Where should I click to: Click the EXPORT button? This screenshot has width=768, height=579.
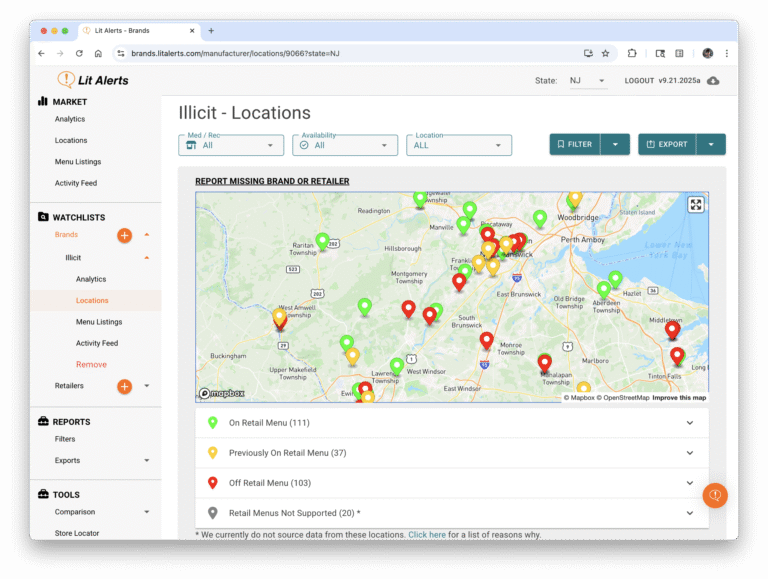point(666,144)
